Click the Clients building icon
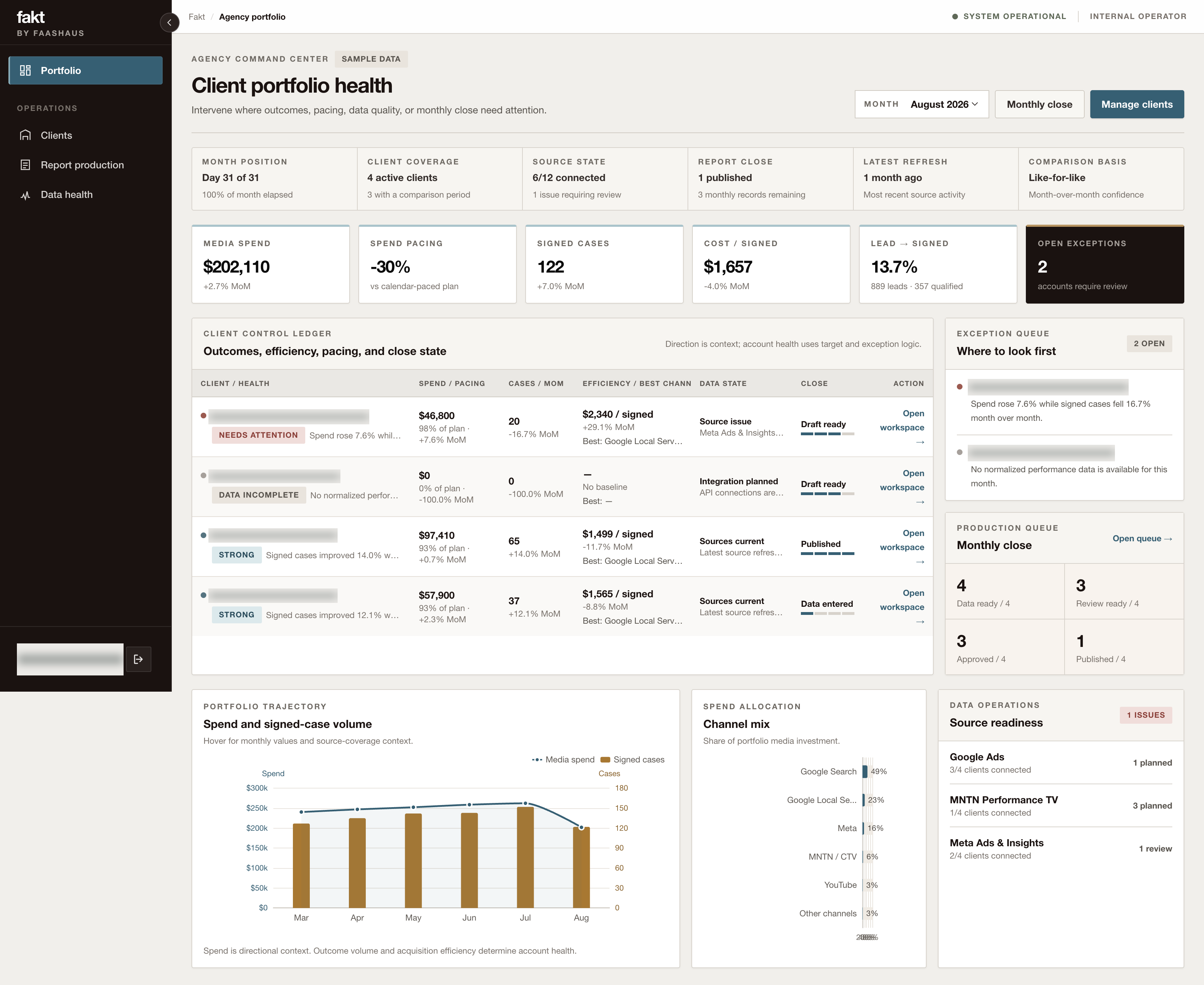 point(25,135)
